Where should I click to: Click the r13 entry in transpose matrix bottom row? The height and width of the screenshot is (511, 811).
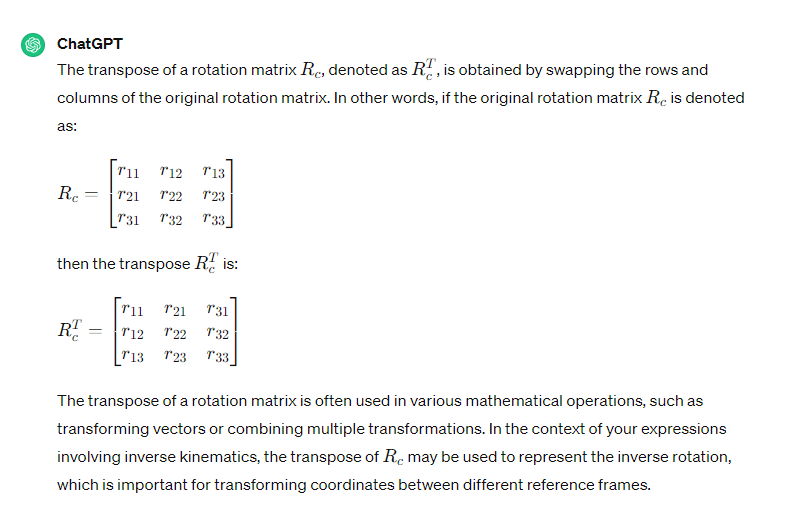132,356
